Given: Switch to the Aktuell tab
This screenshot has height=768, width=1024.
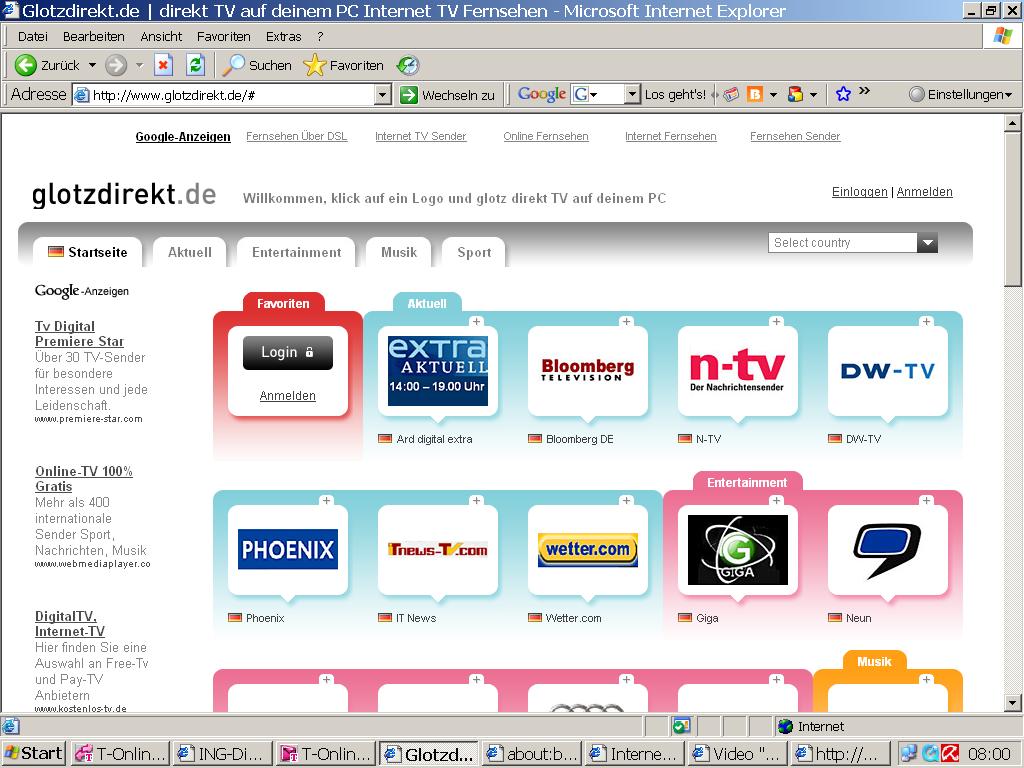Looking at the screenshot, I should pos(189,253).
